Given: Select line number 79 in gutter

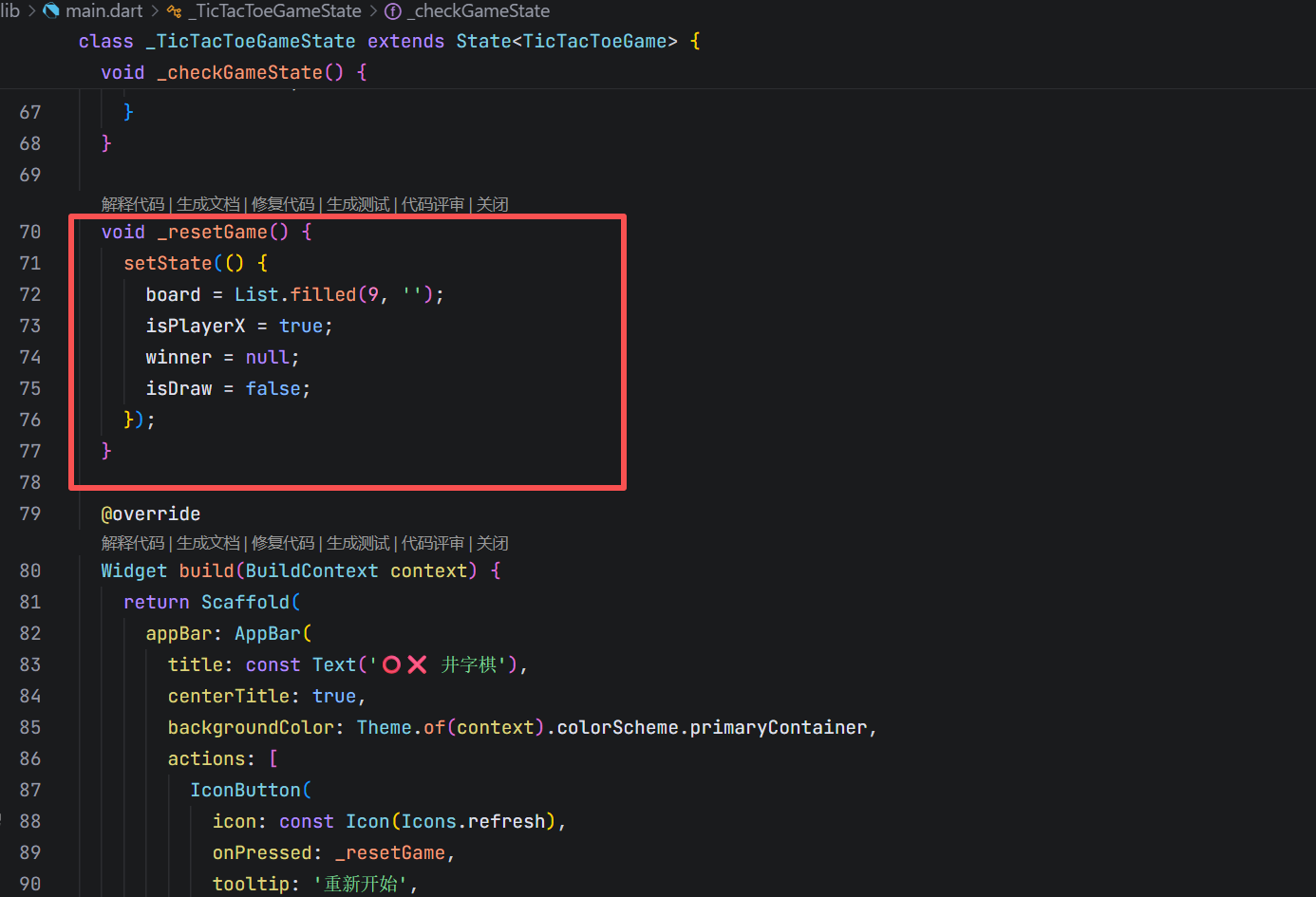Looking at the screenshot, I should tap(30, 514).
